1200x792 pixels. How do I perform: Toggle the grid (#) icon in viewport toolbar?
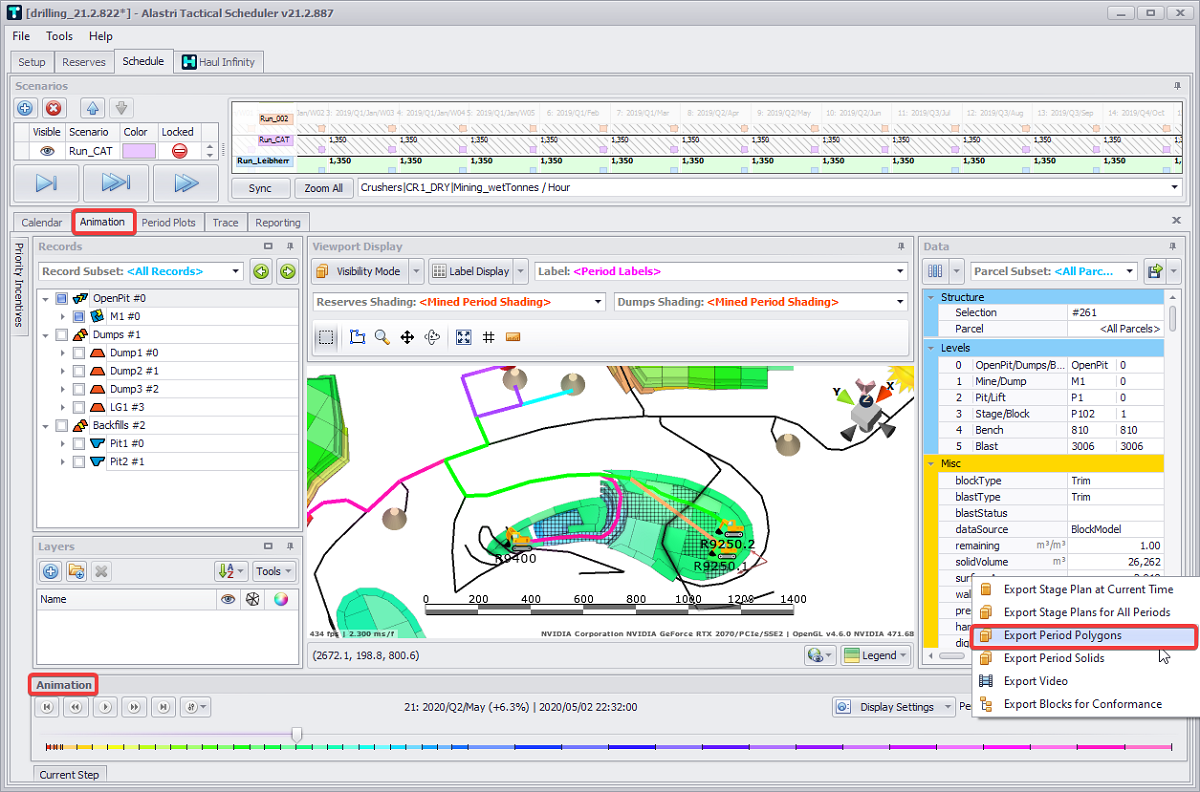click(489, 338)
